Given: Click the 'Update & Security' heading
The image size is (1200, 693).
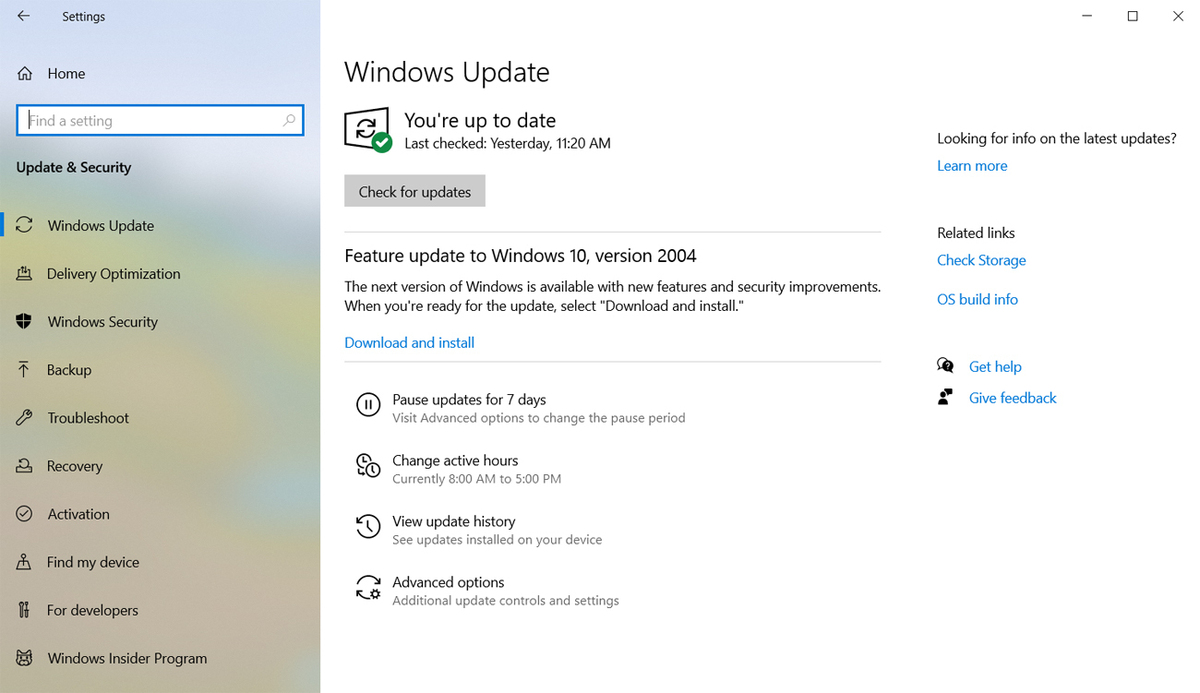Looking at the screenshot, I should point(74,167).
